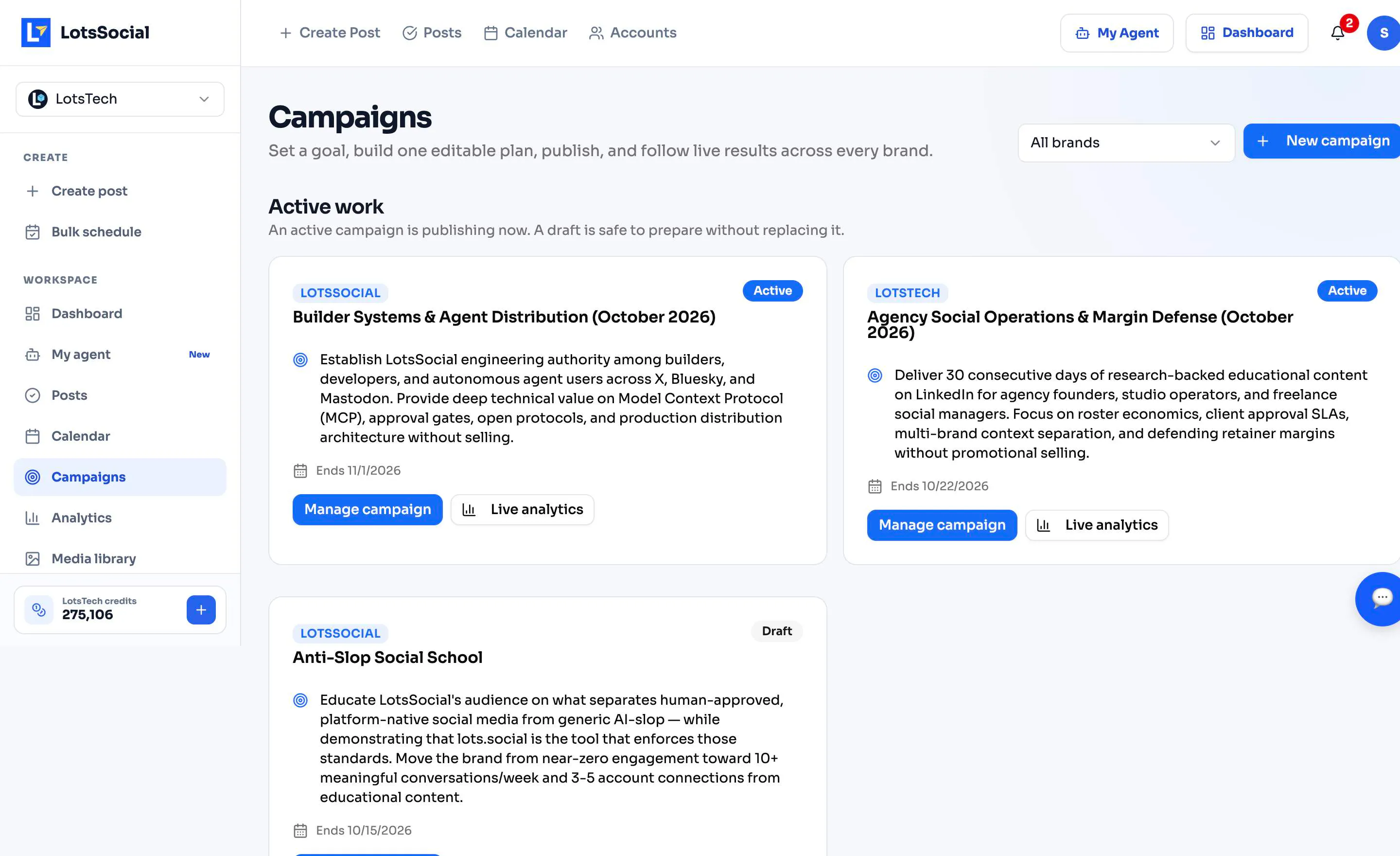Viewport: 1400px width, 856px height.
Task: Click the Campaigns target icon in sidebar
Action: tap(33, 477)
